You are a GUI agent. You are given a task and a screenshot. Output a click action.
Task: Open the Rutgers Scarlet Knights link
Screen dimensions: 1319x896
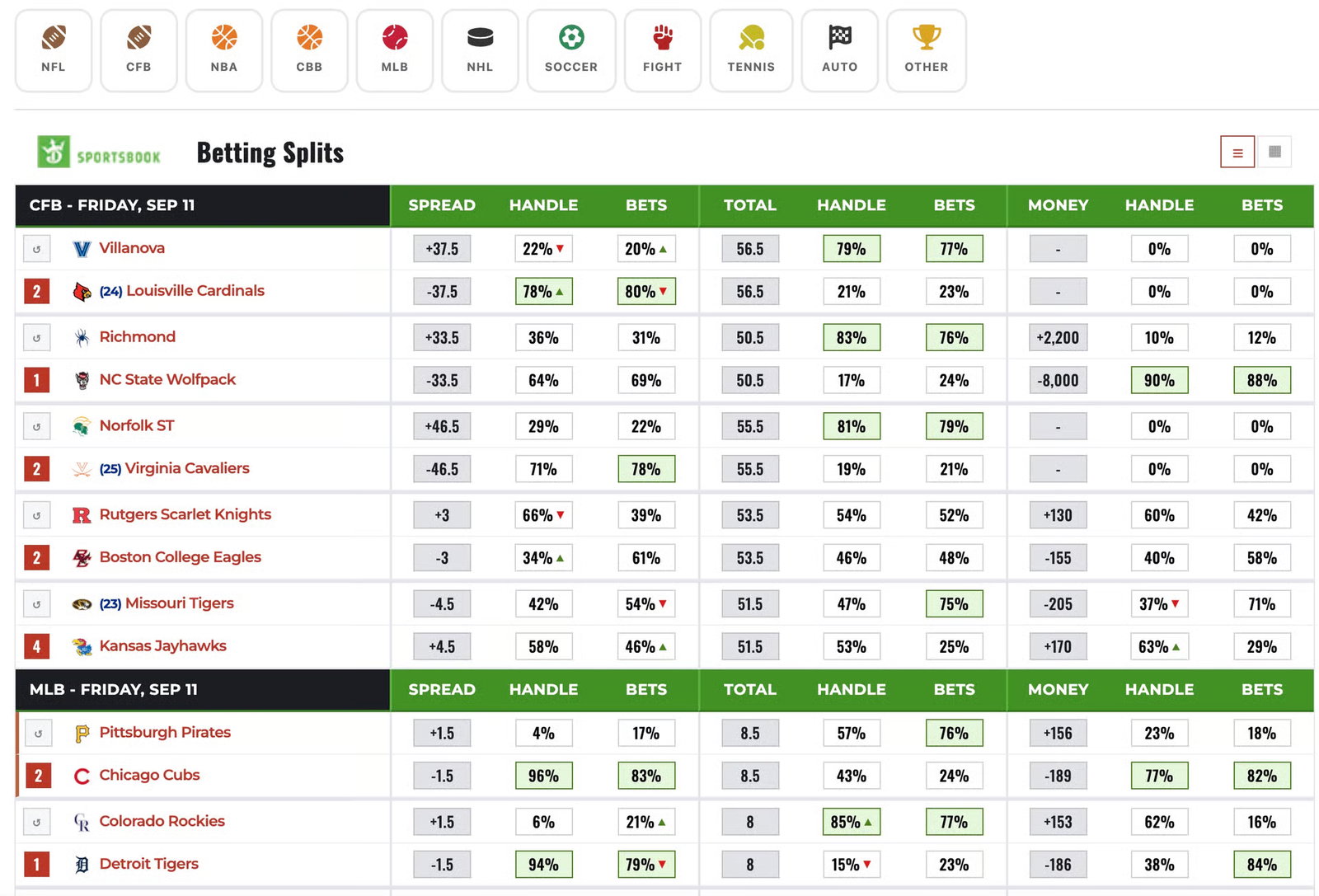pos(185,514)
